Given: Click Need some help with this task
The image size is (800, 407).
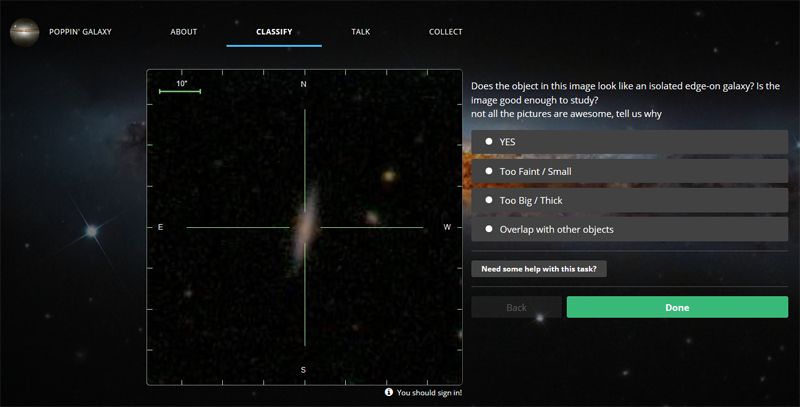Looking at the screenshot, I should [x=539, y=269].
